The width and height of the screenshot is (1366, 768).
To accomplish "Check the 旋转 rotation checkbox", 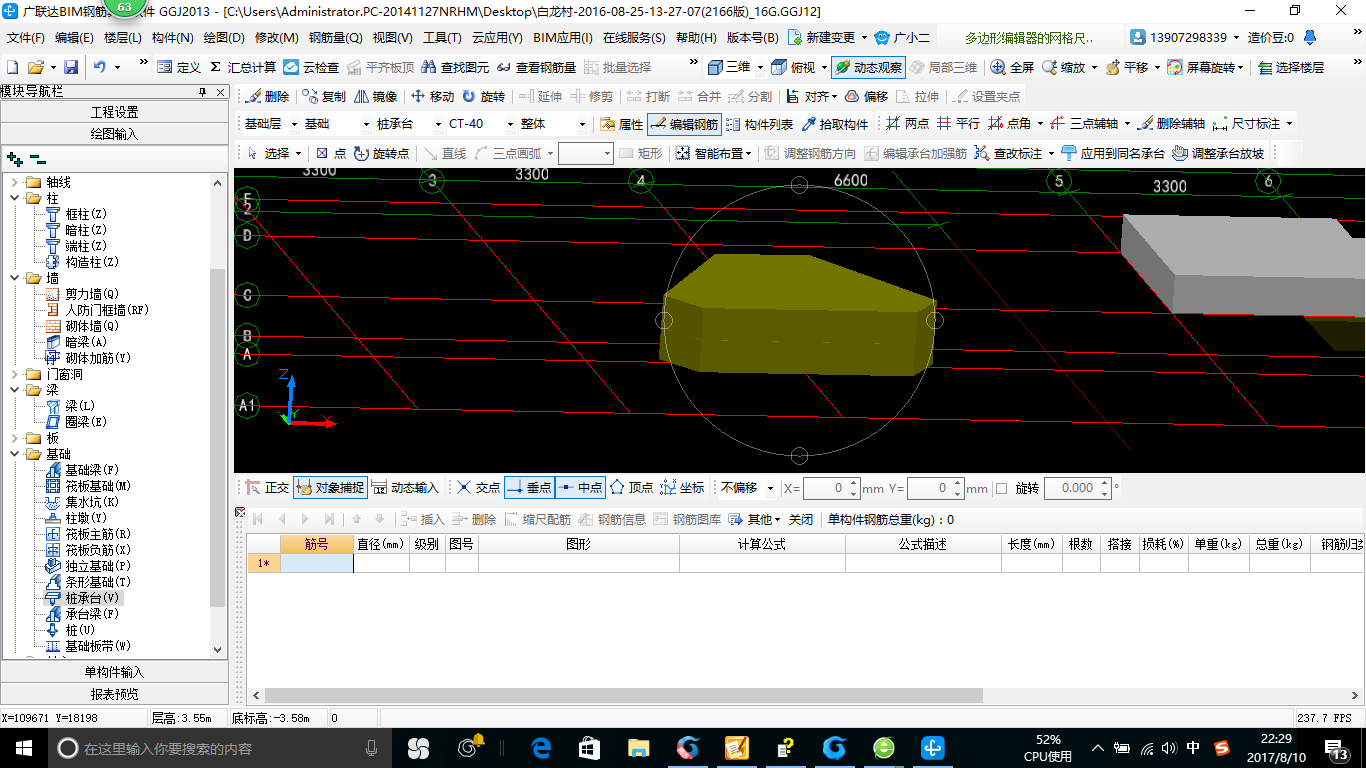I will [1002, 489].
